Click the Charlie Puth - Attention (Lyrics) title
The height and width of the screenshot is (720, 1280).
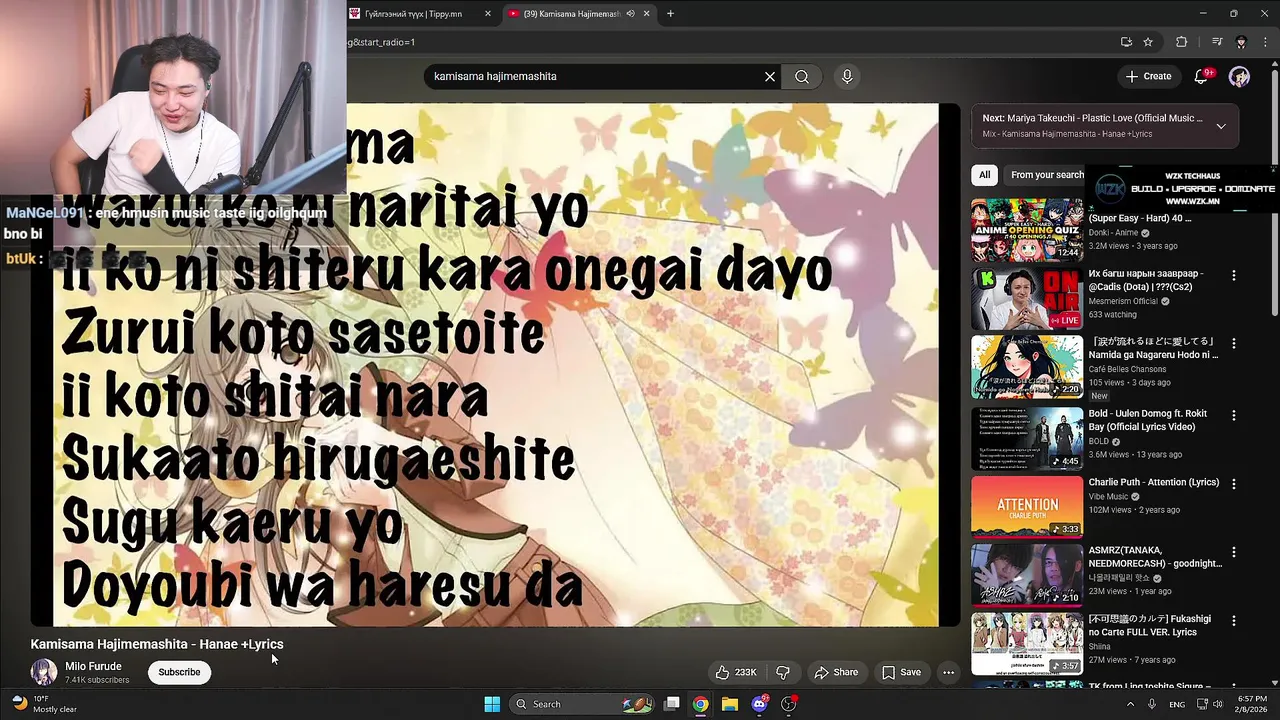[1154, 482]
